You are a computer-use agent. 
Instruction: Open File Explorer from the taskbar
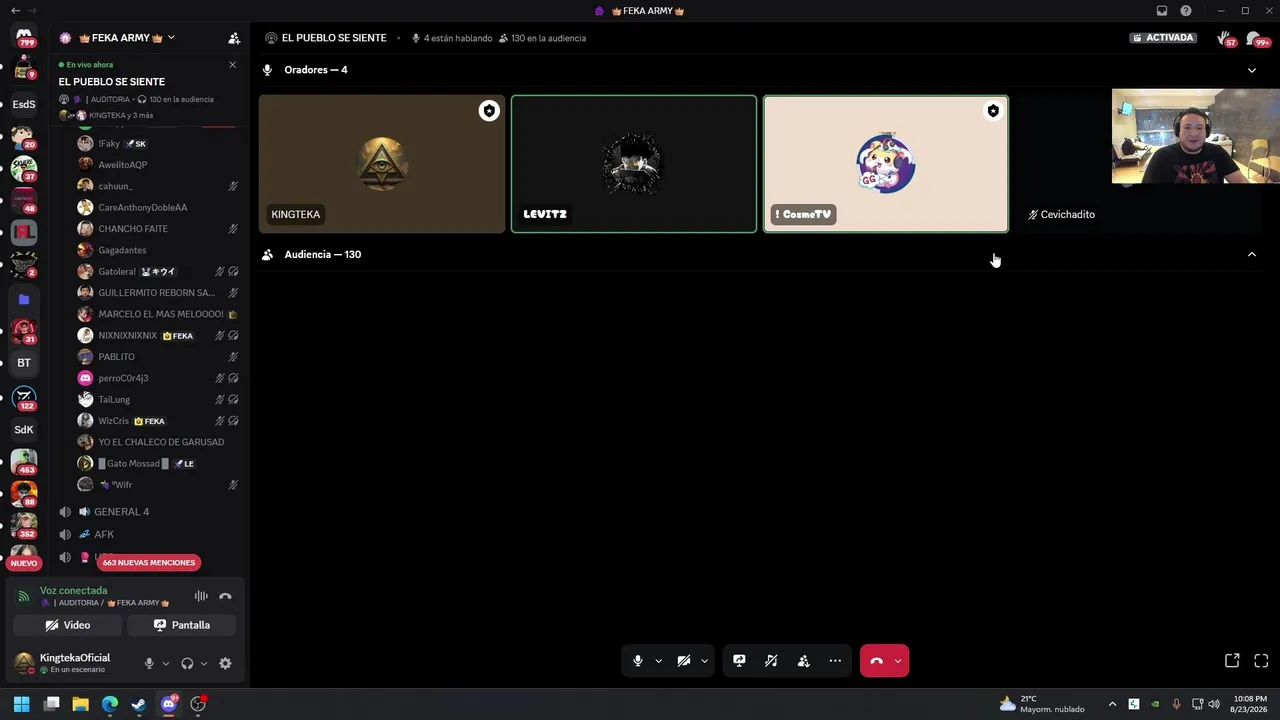click(80, 704)
